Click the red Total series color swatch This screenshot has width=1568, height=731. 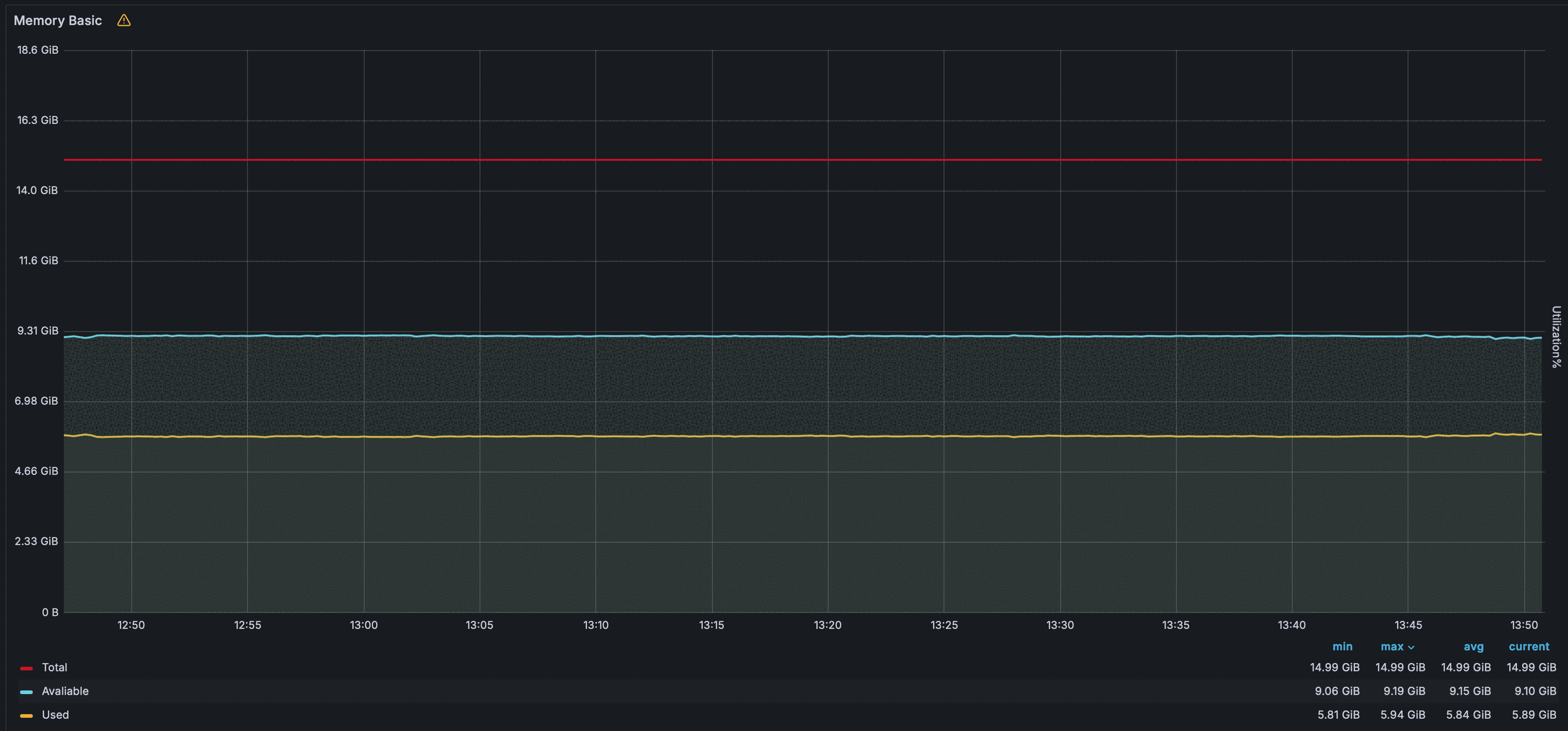[26, 668]
